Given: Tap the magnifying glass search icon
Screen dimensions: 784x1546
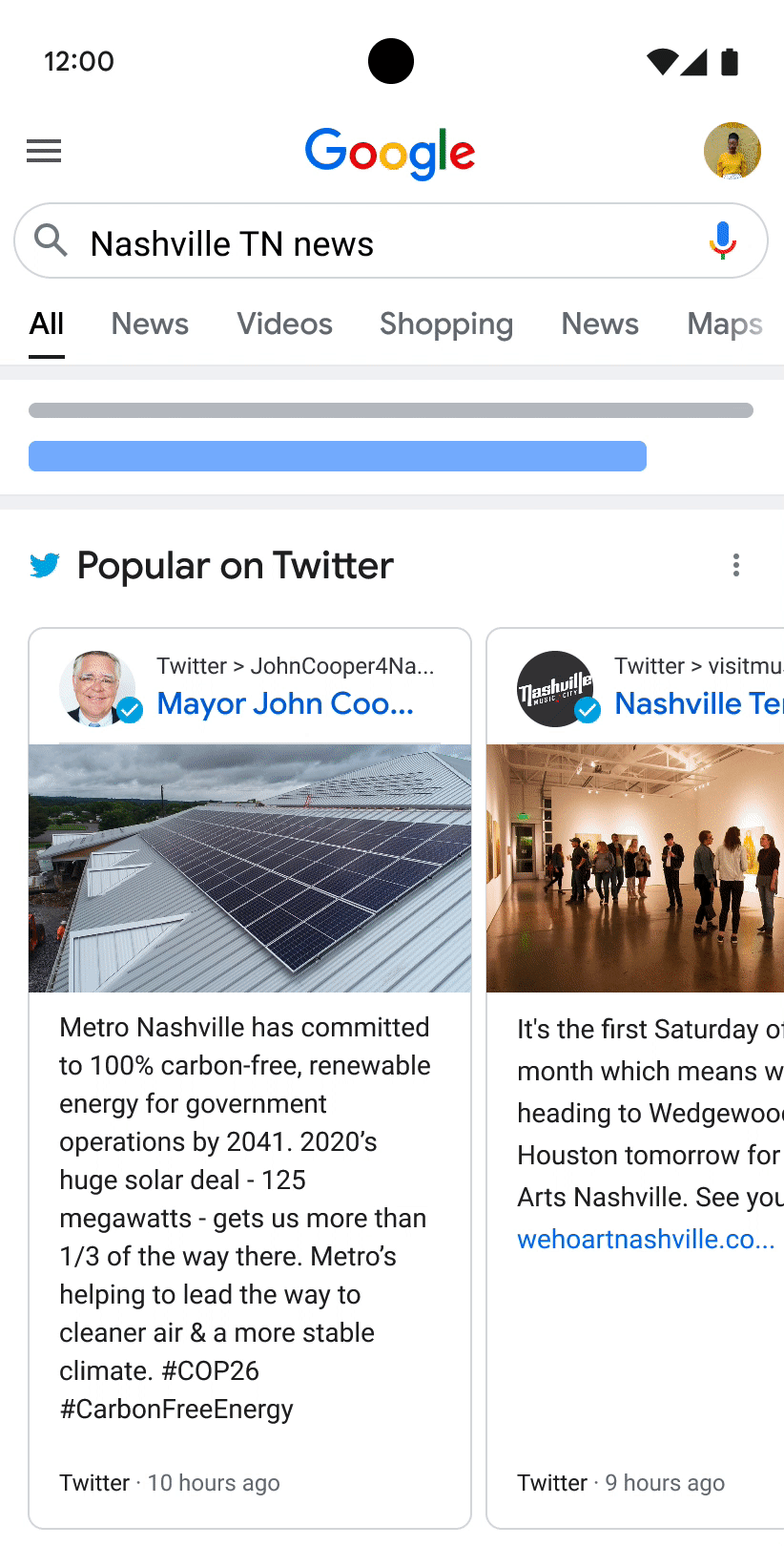Looking at the screenshot, I should pos(50,241).
